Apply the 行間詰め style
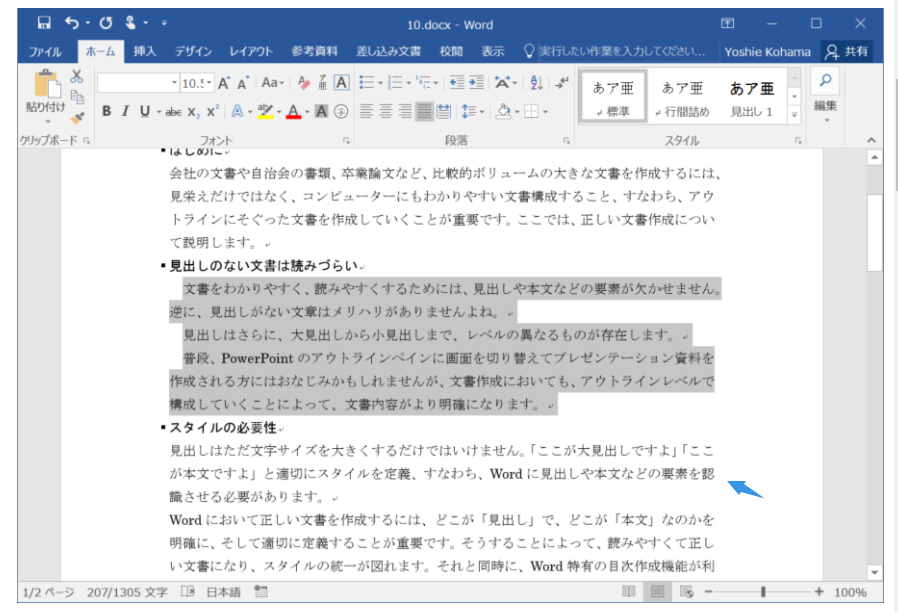The height and width of the screenshot is (612, 898). tap(682, 96)
